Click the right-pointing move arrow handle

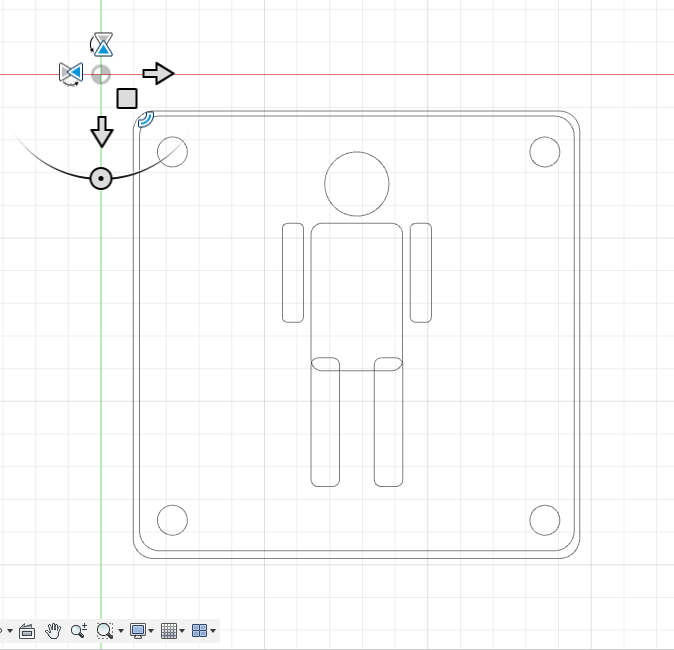pos(158,73)
